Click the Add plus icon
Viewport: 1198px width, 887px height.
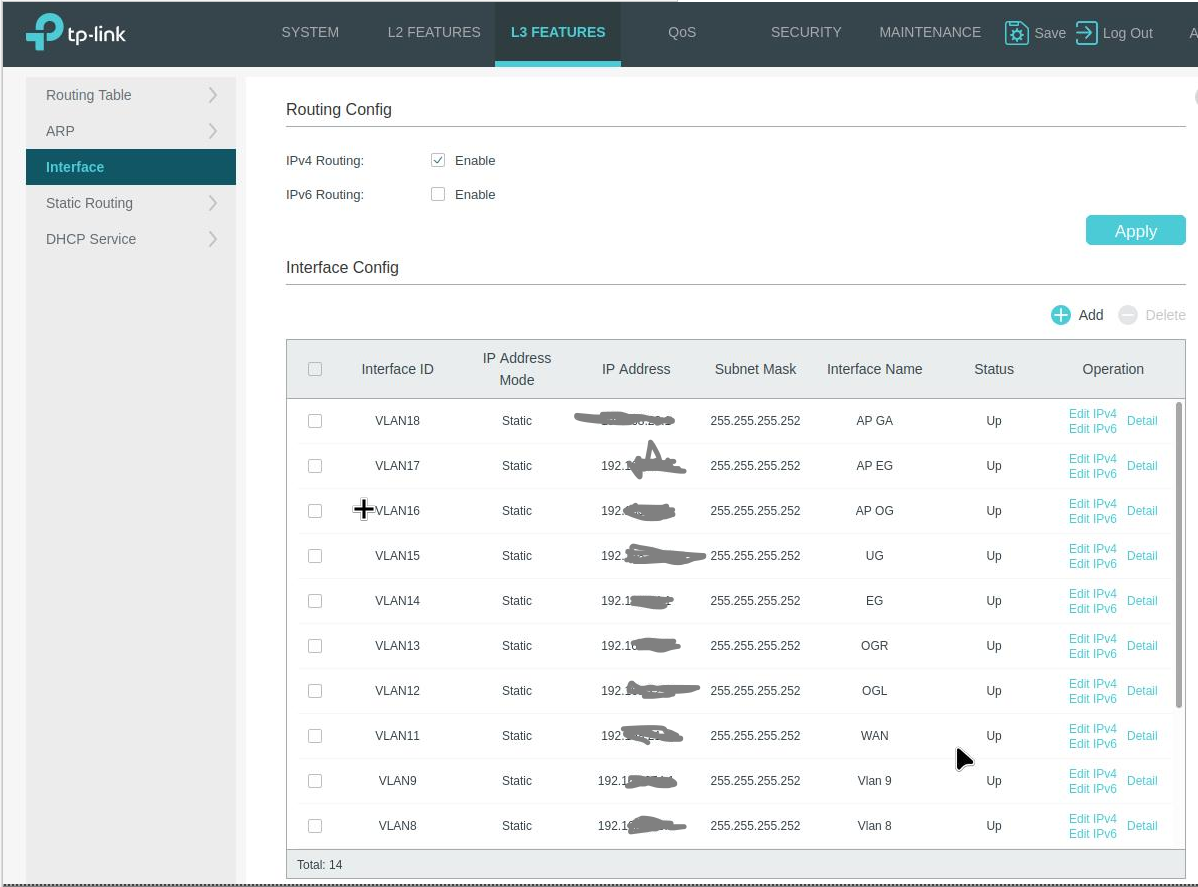pyautogui.click(x=1060, y=315)
